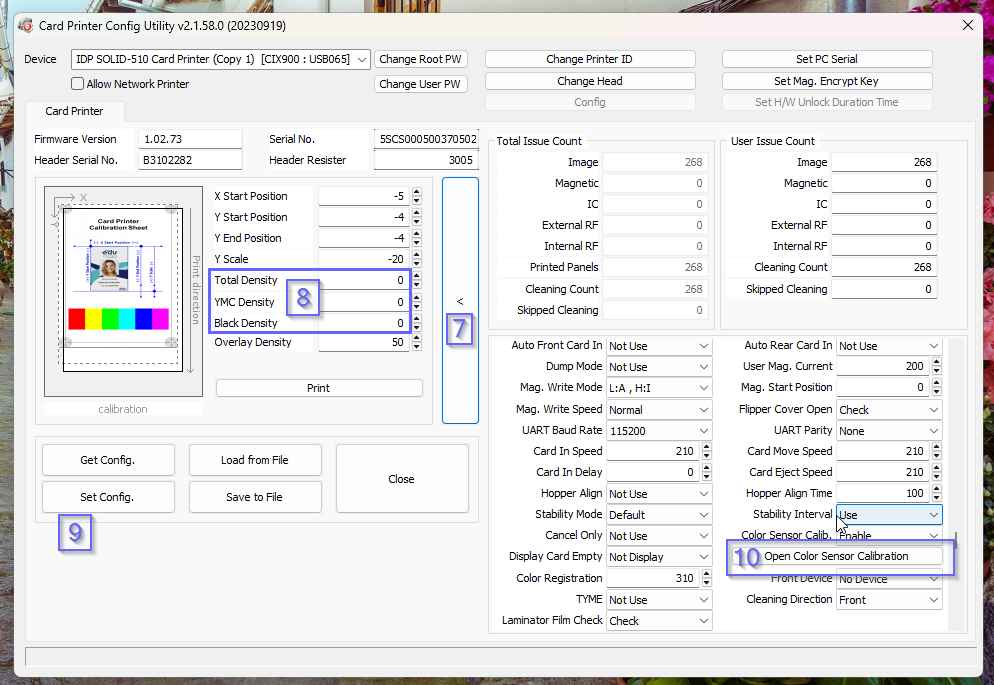Click the YMC Density value field
The height and width of the screenshot is (685, 994).
363,302
